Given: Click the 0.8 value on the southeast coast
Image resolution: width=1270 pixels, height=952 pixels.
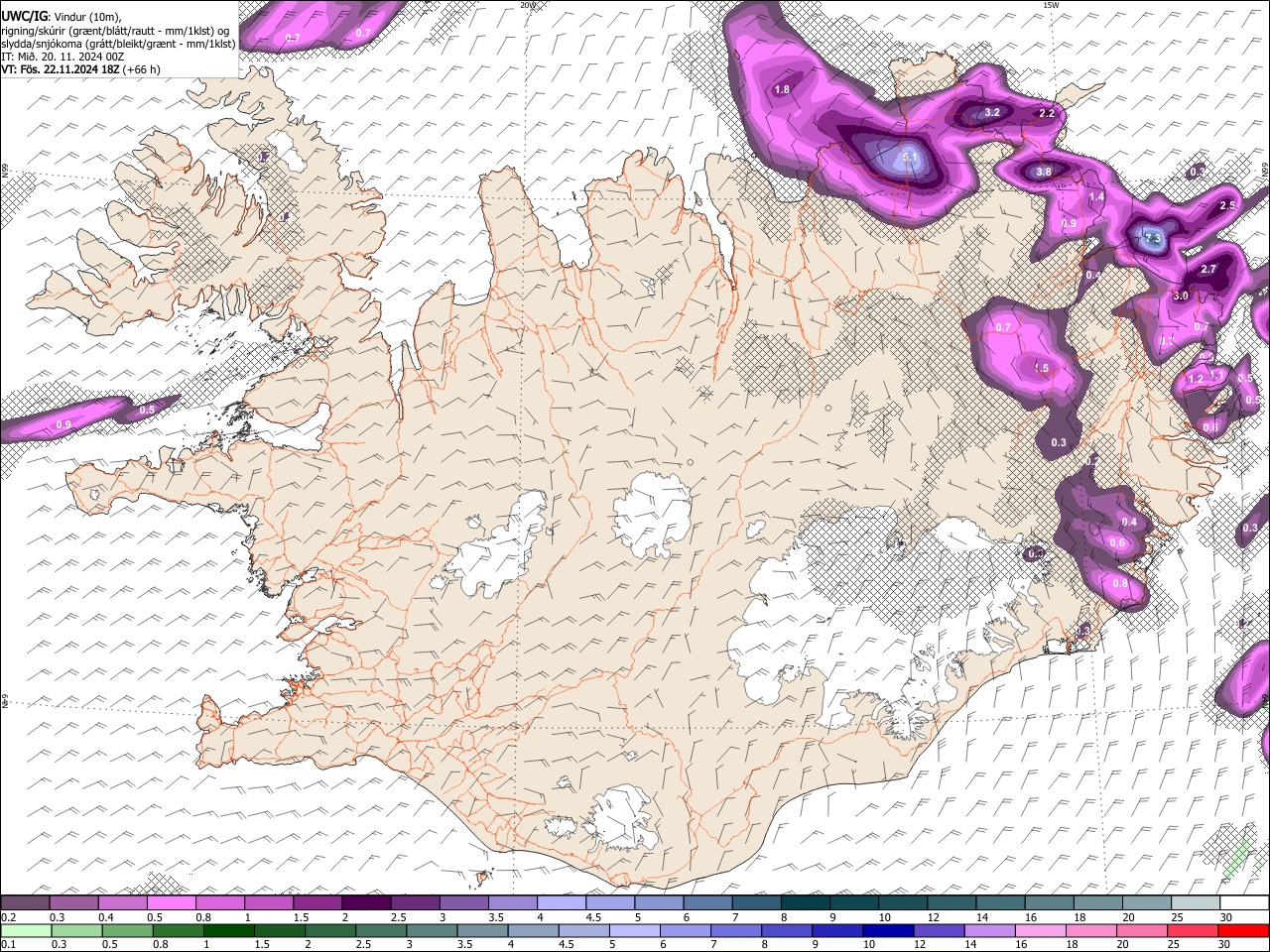Looking at the screenshot, I should (1121, 583).
